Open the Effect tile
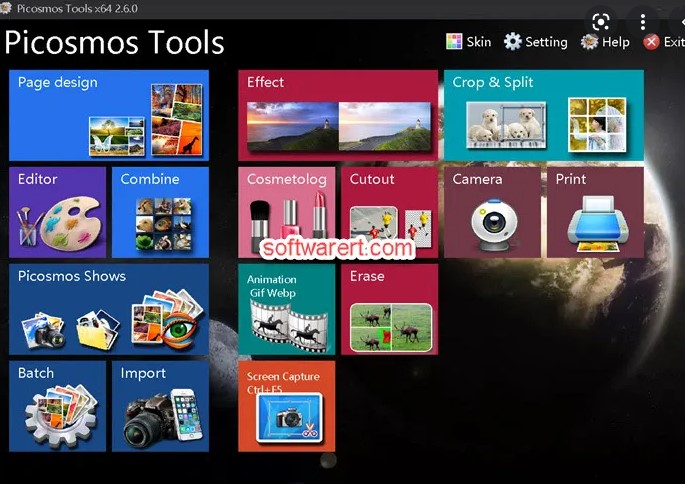Screen dimensions: 685x484 (x=338, y=115)
